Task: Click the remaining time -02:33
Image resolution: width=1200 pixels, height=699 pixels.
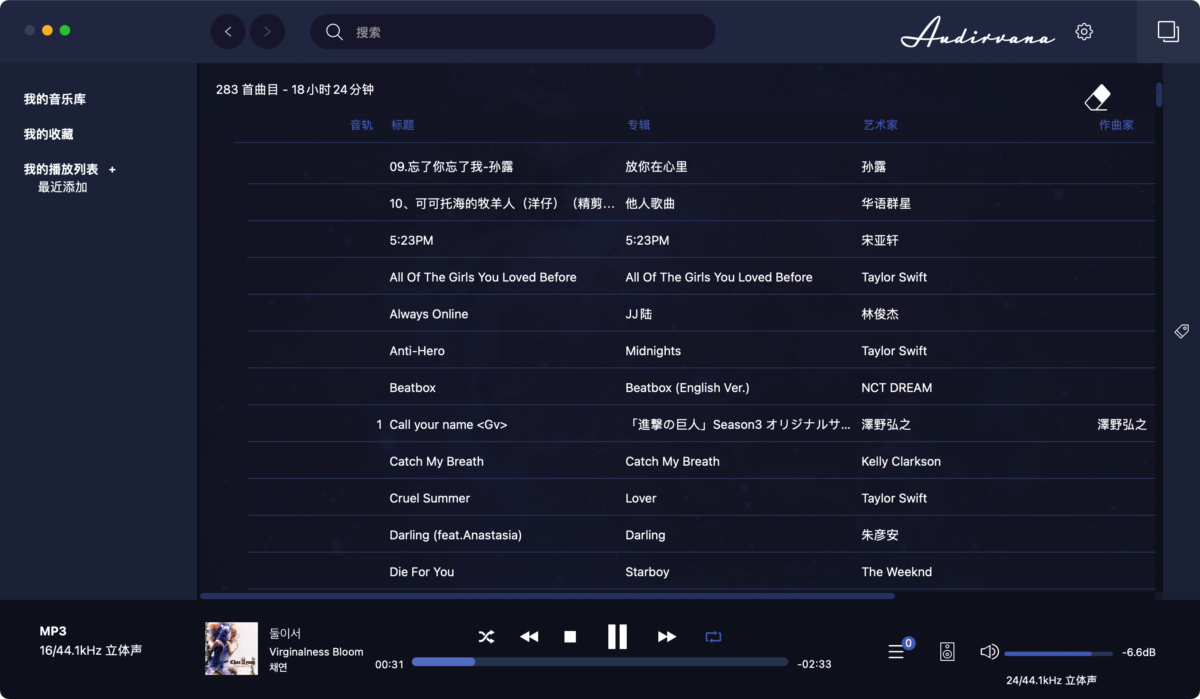Action: pos(814,664)
